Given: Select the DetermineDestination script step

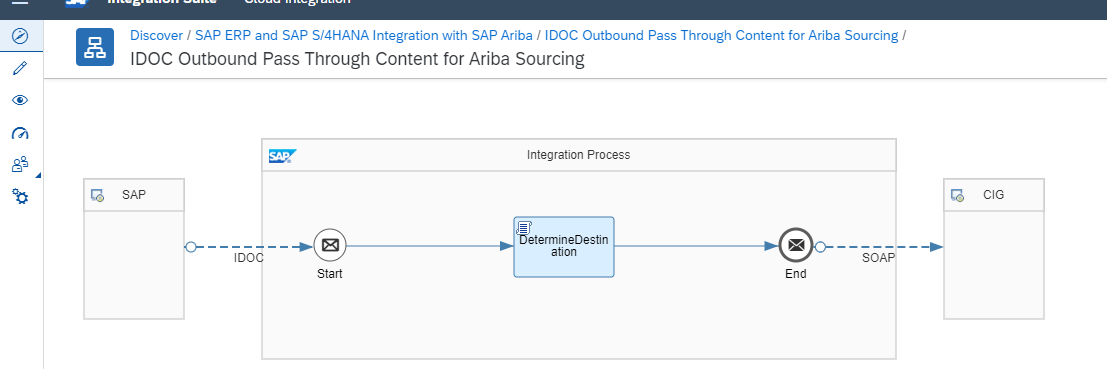Looking at the screenshot, I should pyautogui.click(x=564, y=247).
